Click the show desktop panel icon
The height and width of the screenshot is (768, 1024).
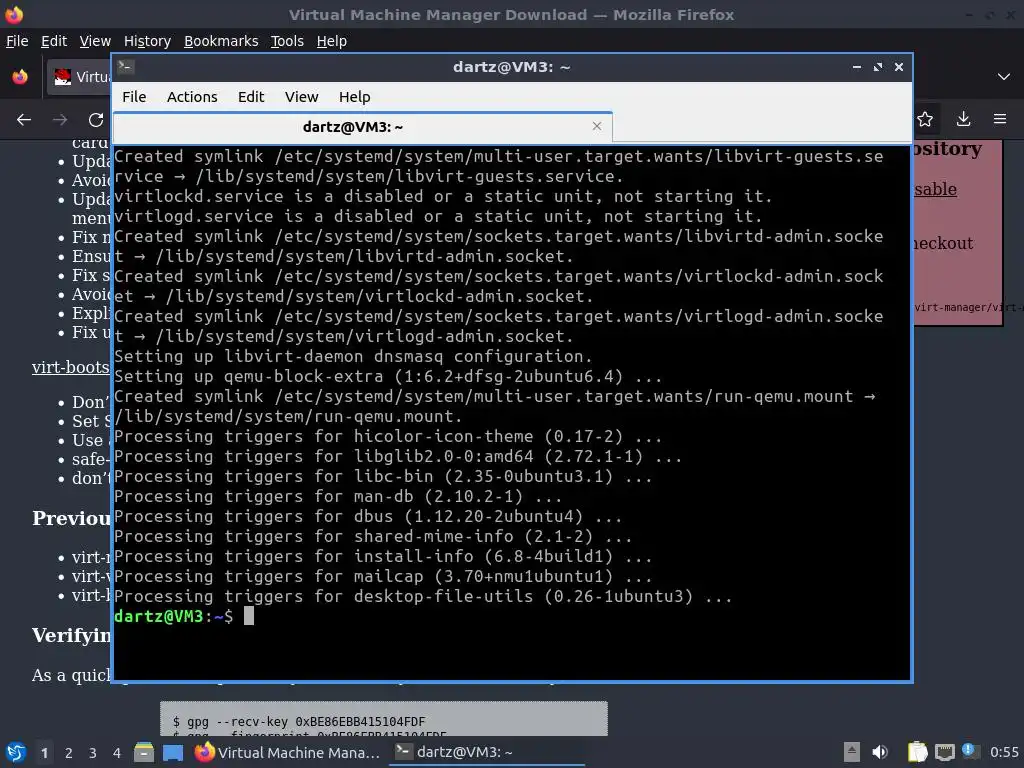click(x=172, y=752)
